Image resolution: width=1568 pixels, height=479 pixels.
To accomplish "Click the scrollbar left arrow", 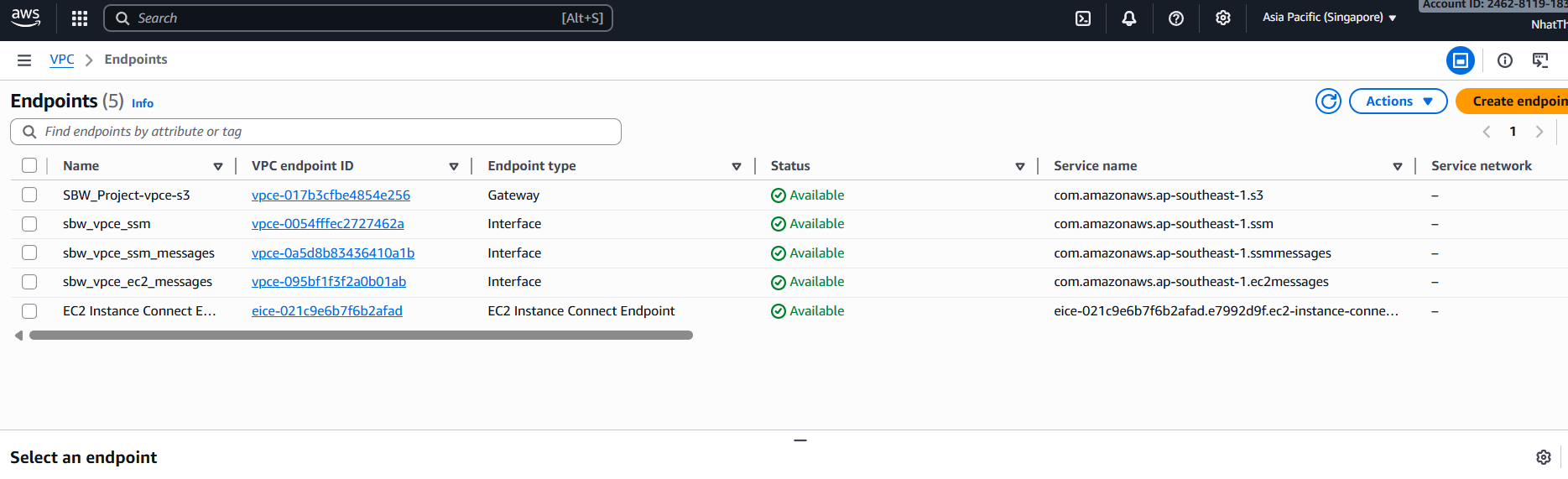I will click(18, 336).
